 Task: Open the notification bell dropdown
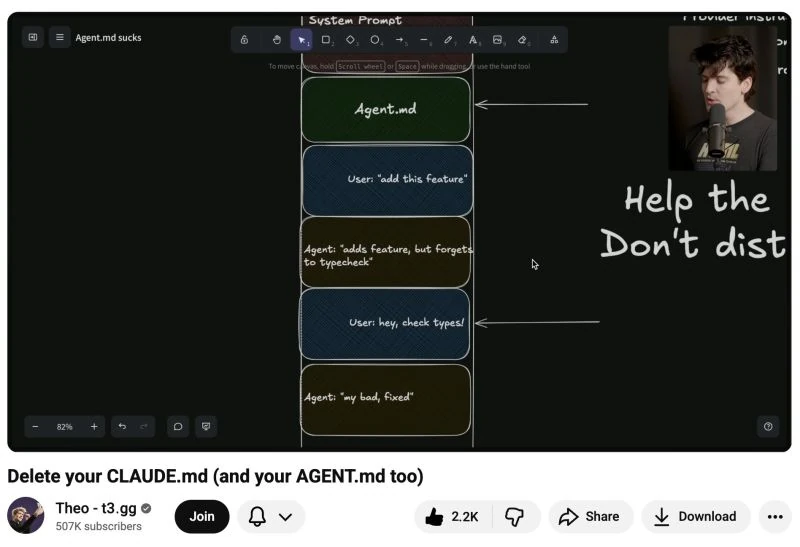pyautogui.click(x=271, y=516)
